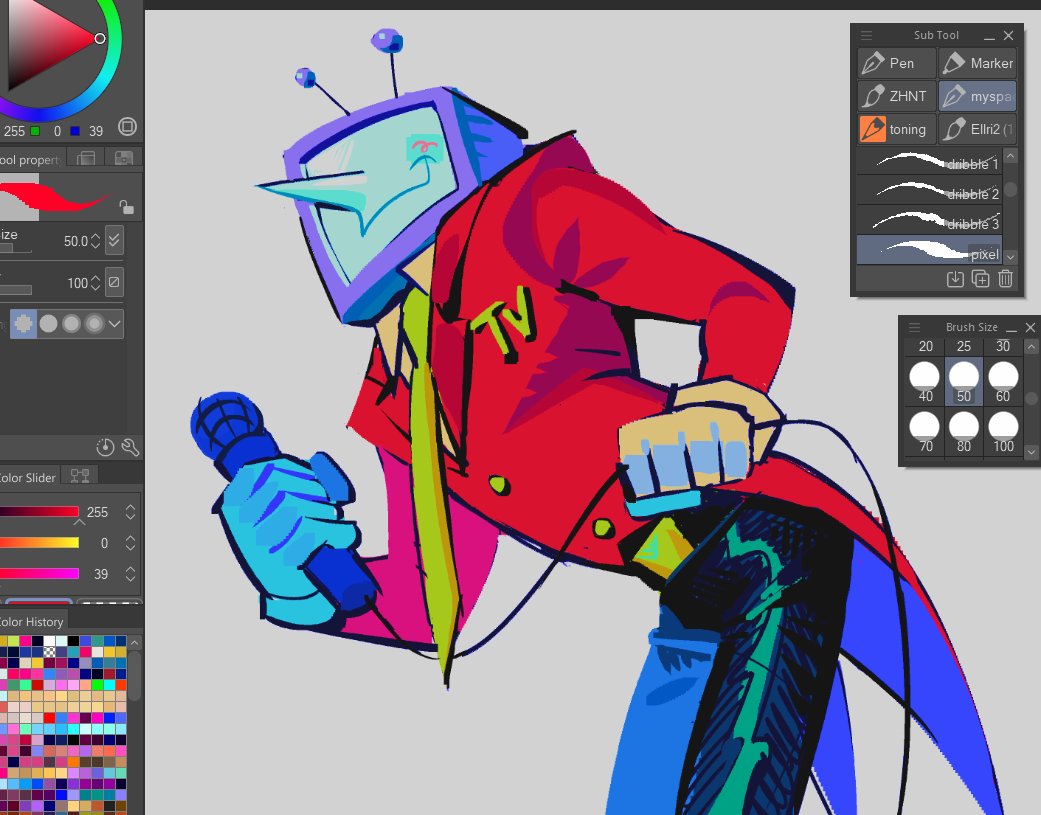Viewport: 1041px width, 815px height.
Task: Reset tool properties to initial settings
Action: 105,447
